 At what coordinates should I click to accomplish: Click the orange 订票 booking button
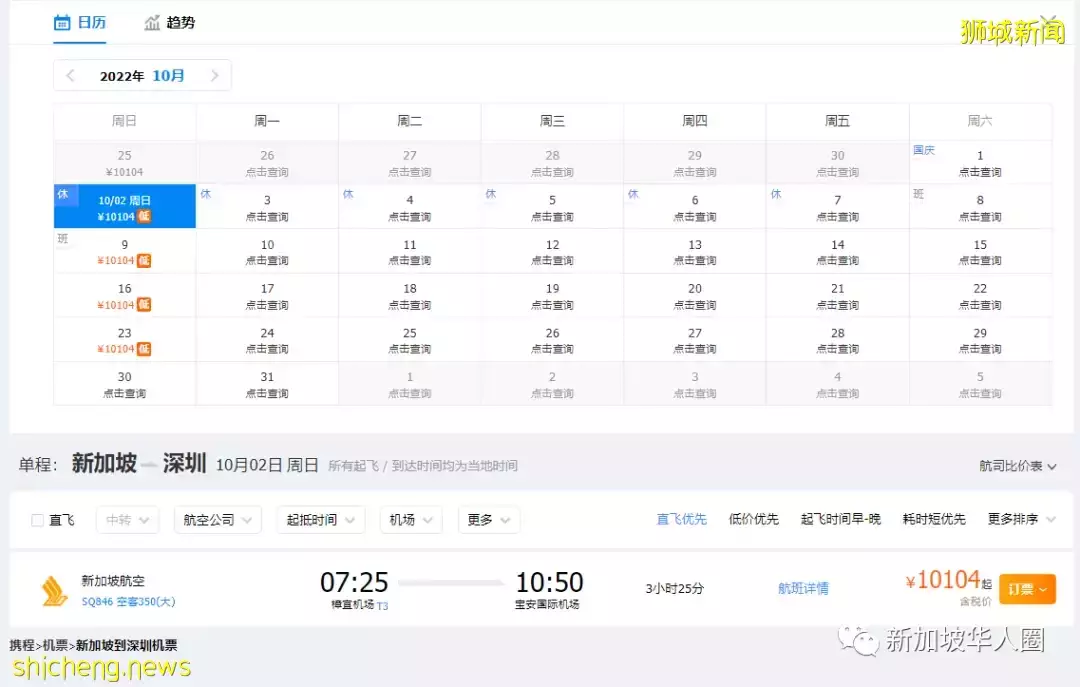point(1027,589)
